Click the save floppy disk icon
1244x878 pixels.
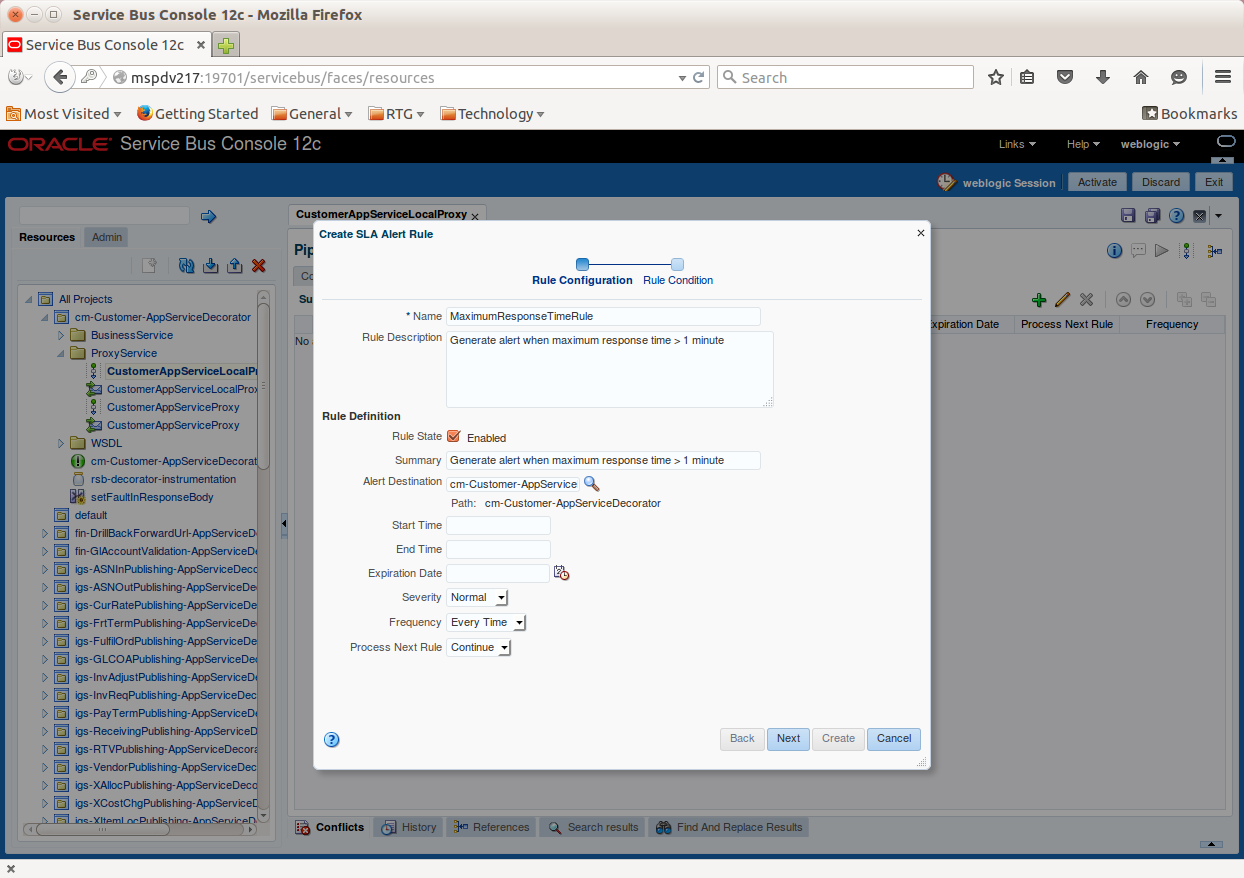click(x=1128, y=216)
